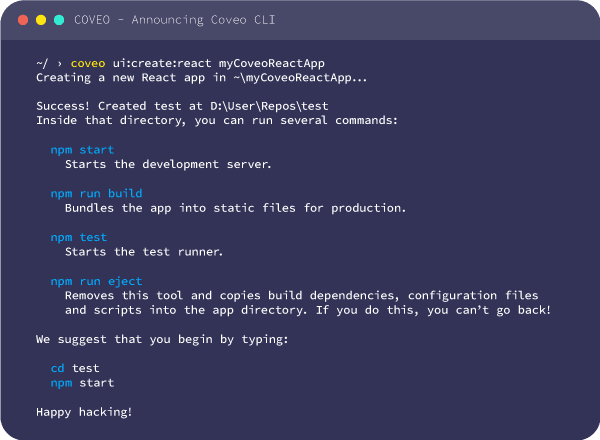600x440 pixels.
Task: Click the teal maximize dot
Action: tap(59, 19)
